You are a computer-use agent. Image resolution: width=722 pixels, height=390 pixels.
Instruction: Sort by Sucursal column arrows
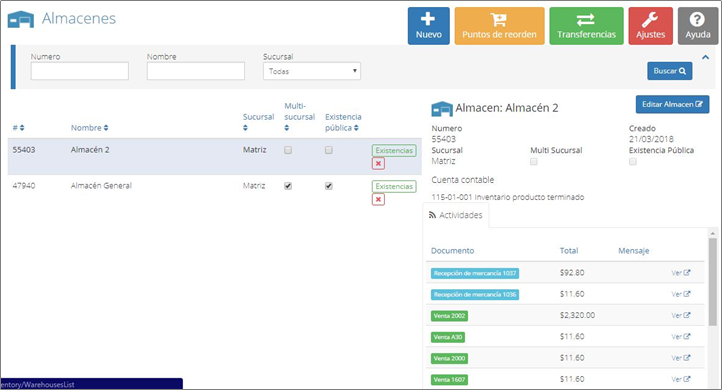(x=245, y=128)
